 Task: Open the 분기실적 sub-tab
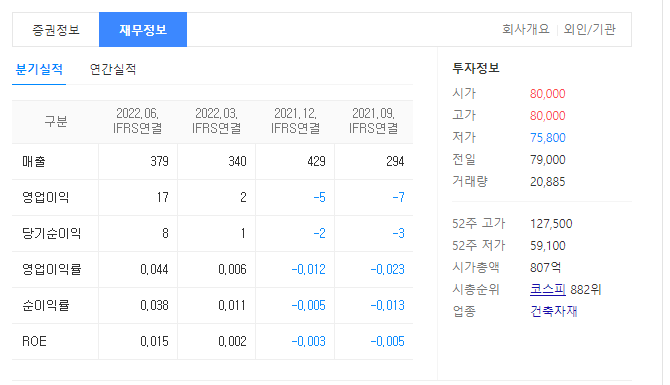pos(39,69)
